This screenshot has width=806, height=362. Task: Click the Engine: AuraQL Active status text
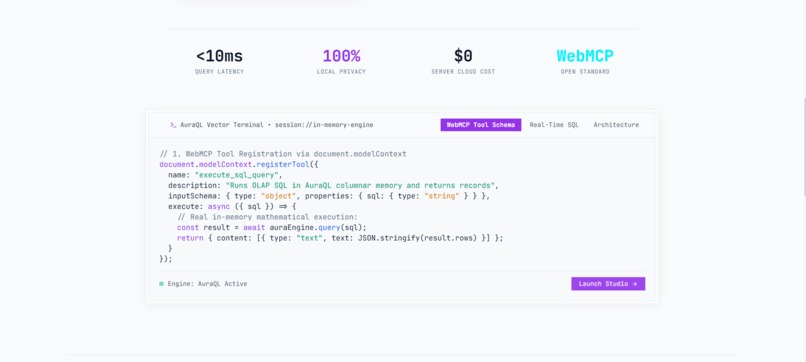point(207,284)
